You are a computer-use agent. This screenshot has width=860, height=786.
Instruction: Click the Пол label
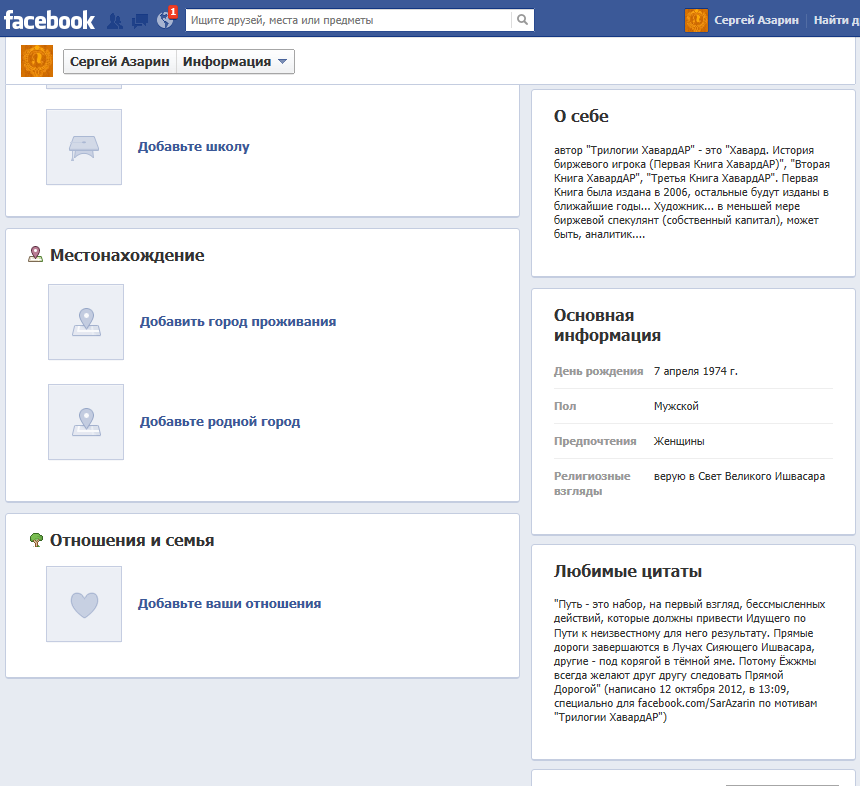pyautogui.click(x=565, y=406)
